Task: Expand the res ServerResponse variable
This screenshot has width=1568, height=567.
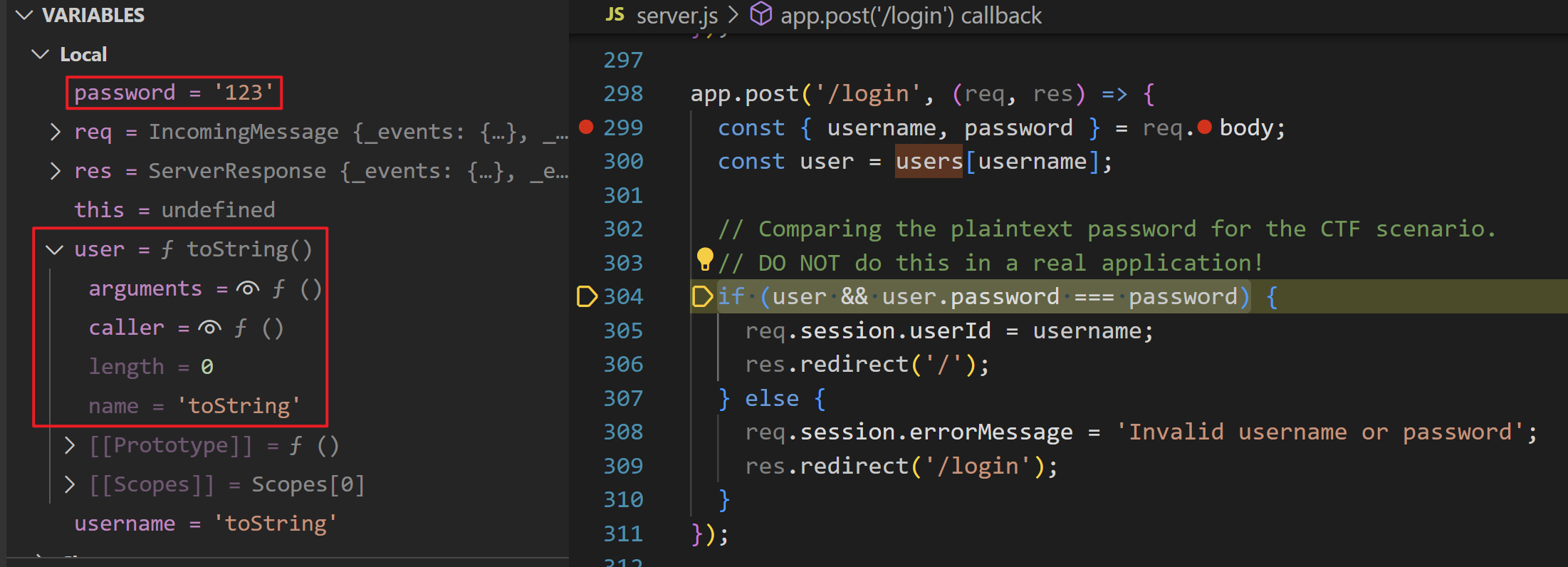Action: pyautogui.click(x=56, y=171)
